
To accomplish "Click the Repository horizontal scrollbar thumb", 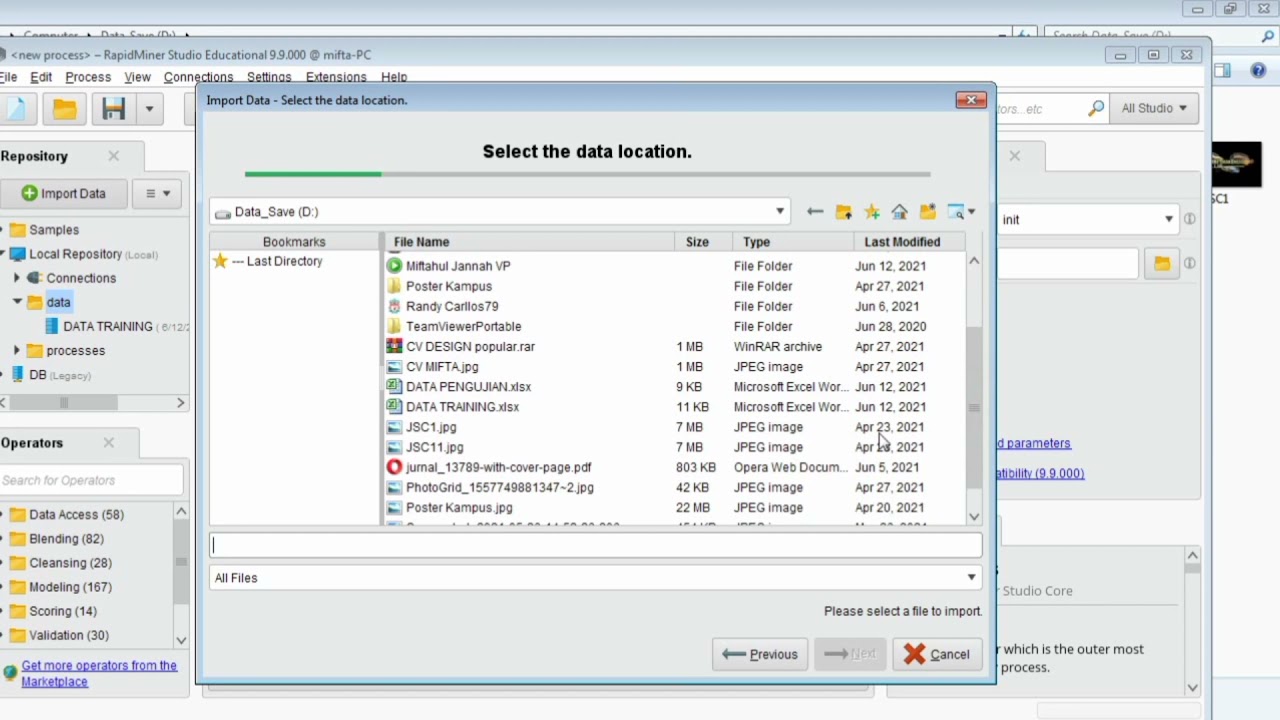I will pos(64,403).
